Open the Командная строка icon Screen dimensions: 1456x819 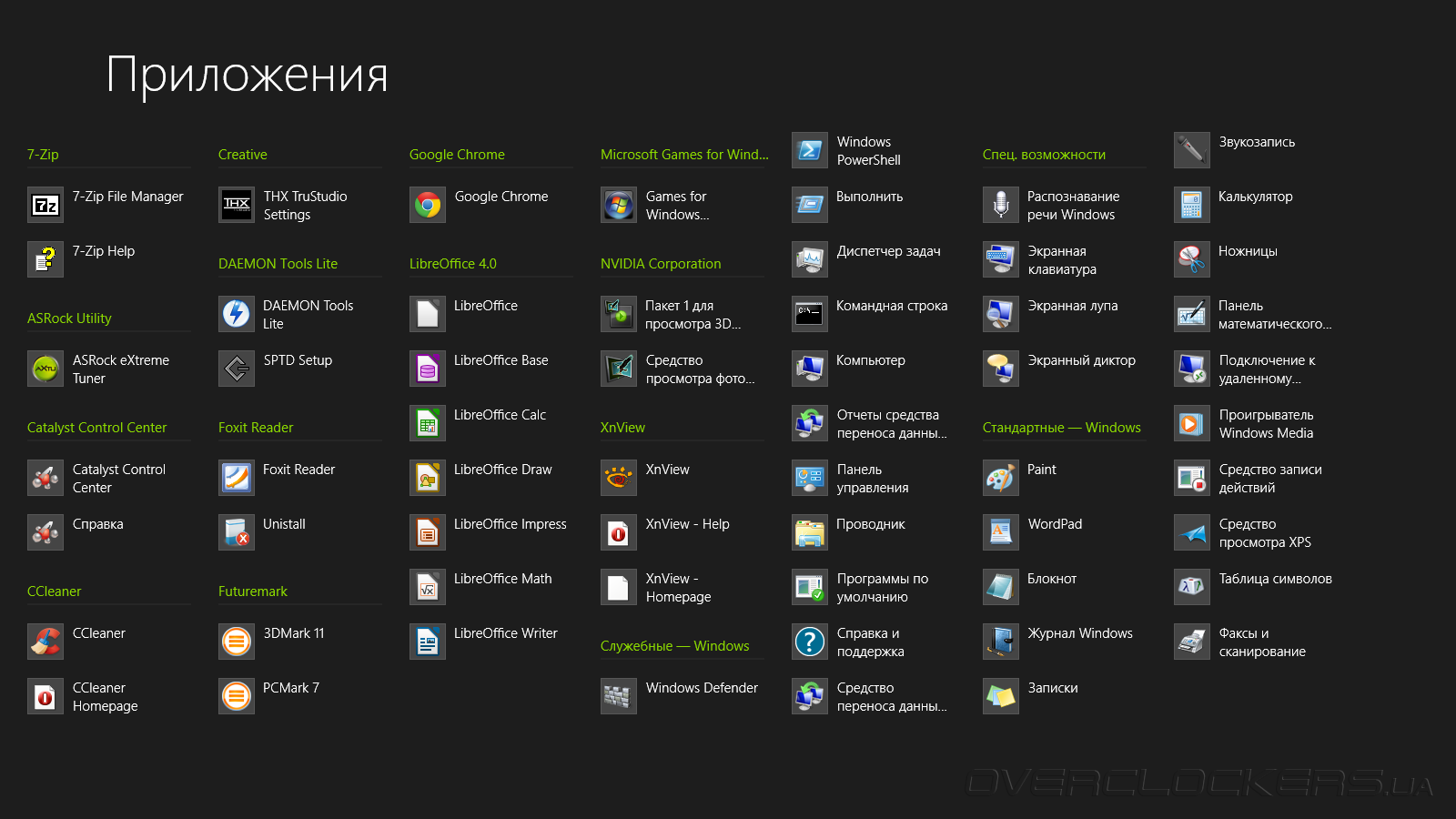[x=810, y=314]
